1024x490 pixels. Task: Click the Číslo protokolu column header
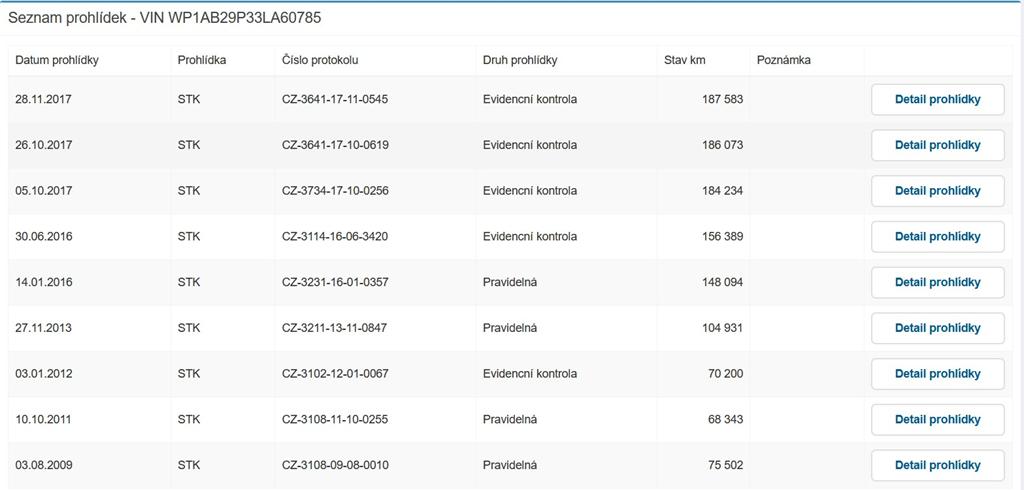(x=320, y=60)
